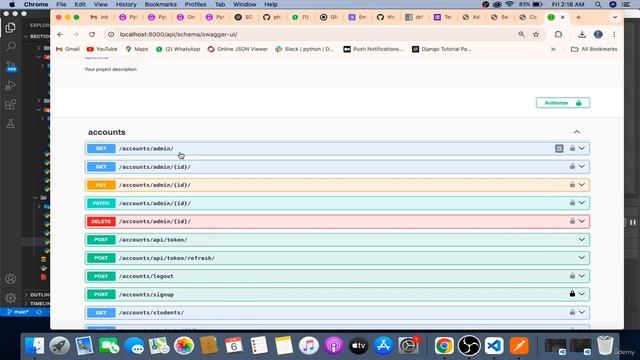Click the address bar URL field
This screenshot has height=360, width=640.
pyautogui.click(x=310, y=35)
